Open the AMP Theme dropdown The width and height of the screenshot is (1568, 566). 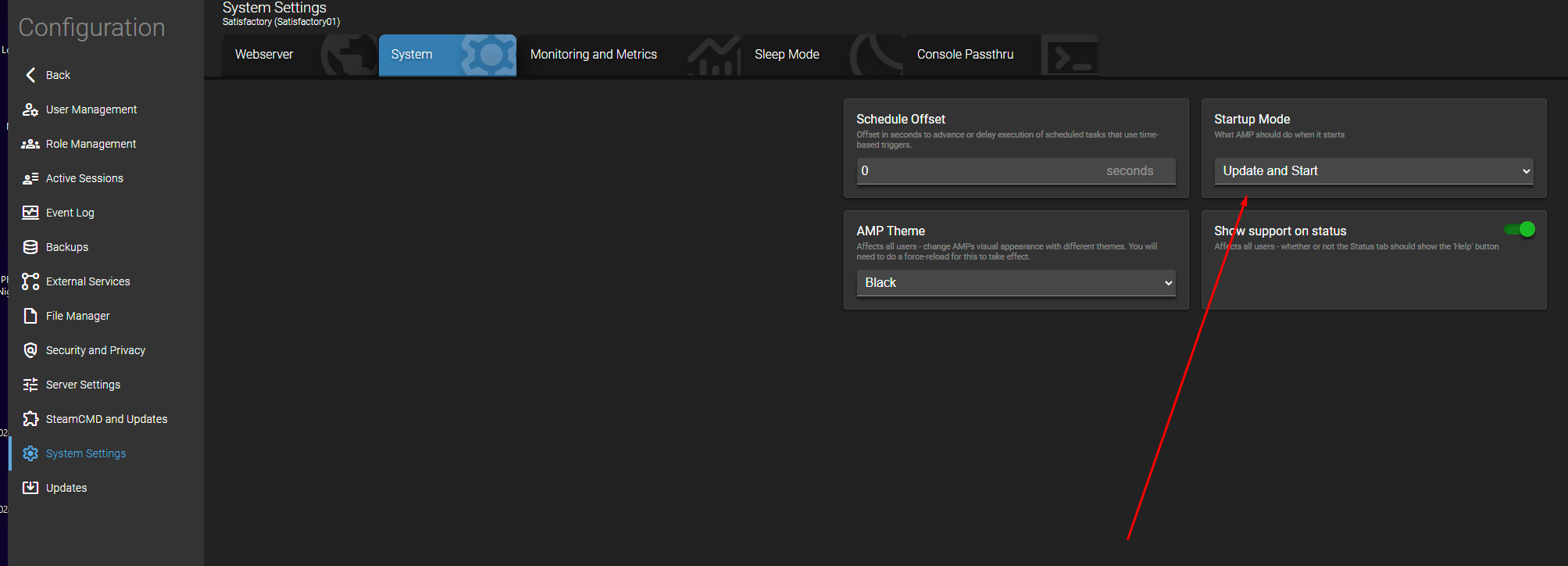pos(1016,283)
